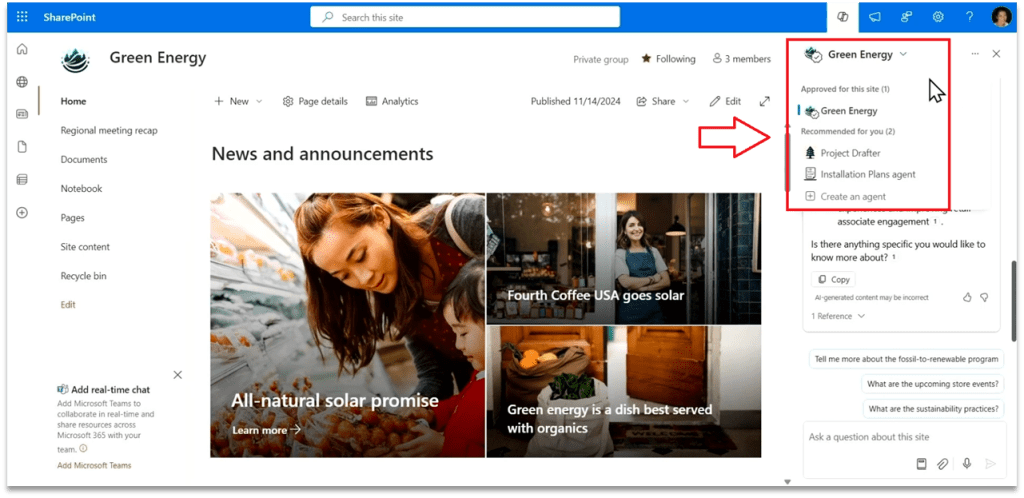This screenshot has height=498, width=1024.
Task: Click the paperclip attach icon
Action: [943, 464]
